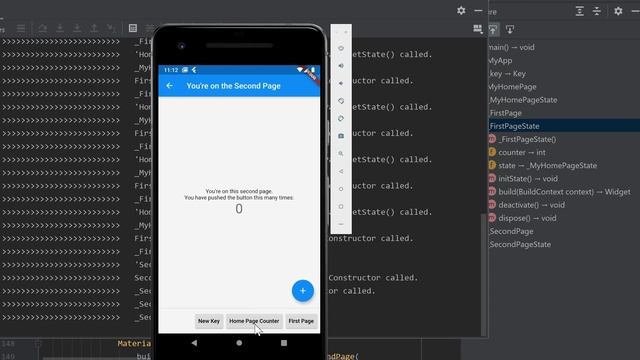Screen dimensions: 640x360
Task: Toggle Autoscroll to Source in the Structure panel
Action: pos(493,29)
